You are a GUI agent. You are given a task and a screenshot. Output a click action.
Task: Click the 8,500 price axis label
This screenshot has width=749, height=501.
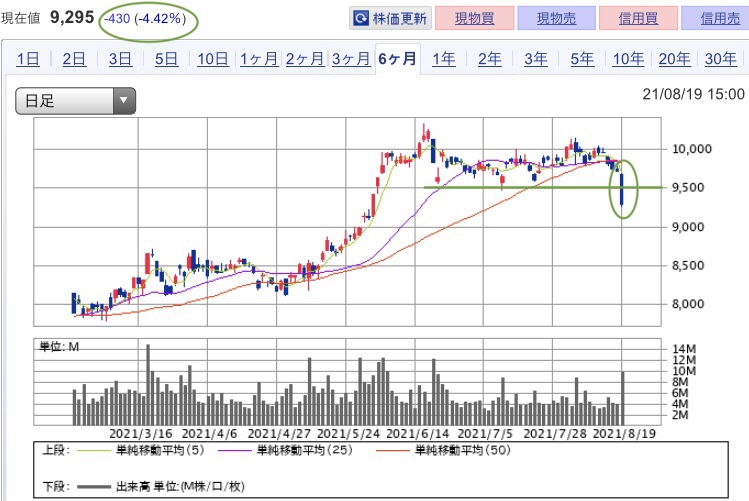click(688, 266)
